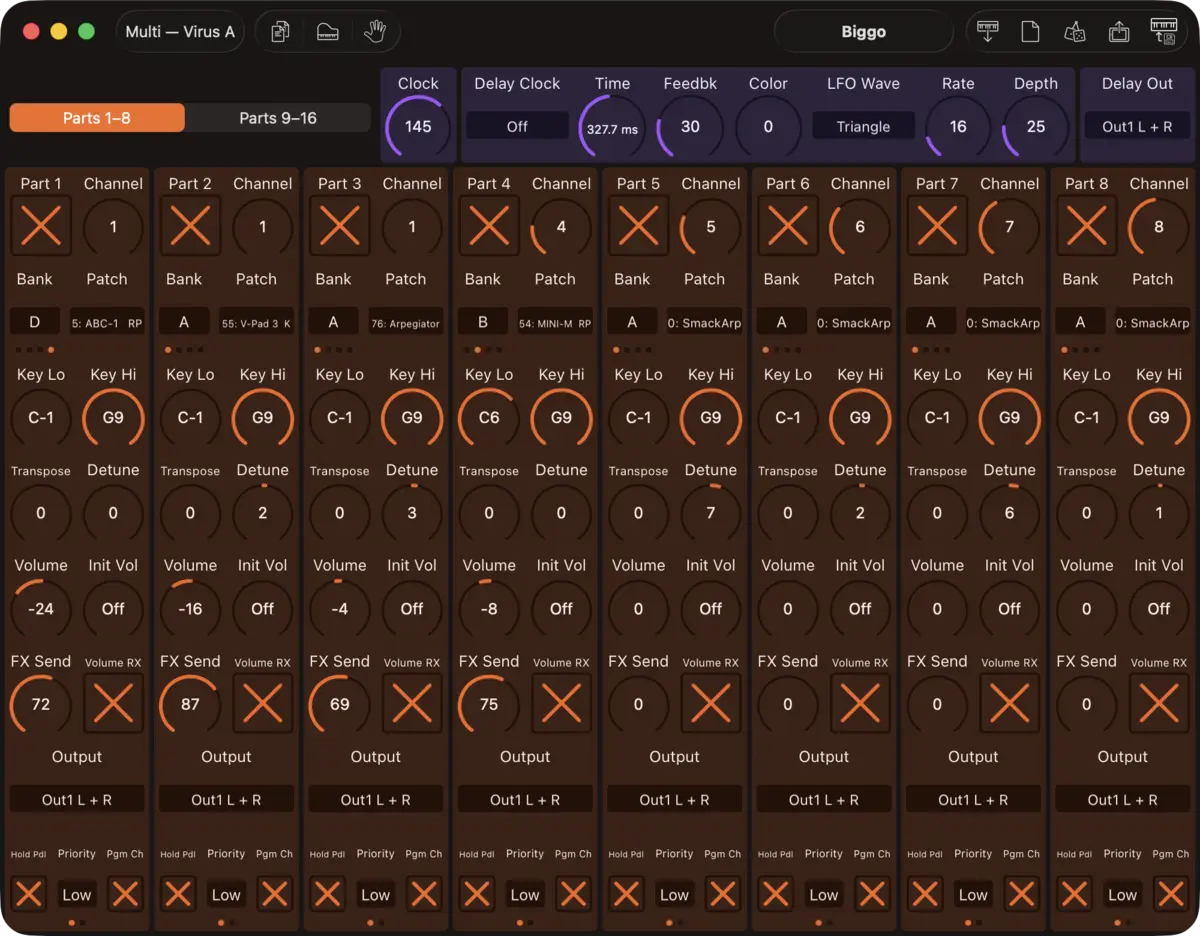Click the hand icon in the toolbar
Screen dimensions: 1200x936
click(x=375, y=32)
